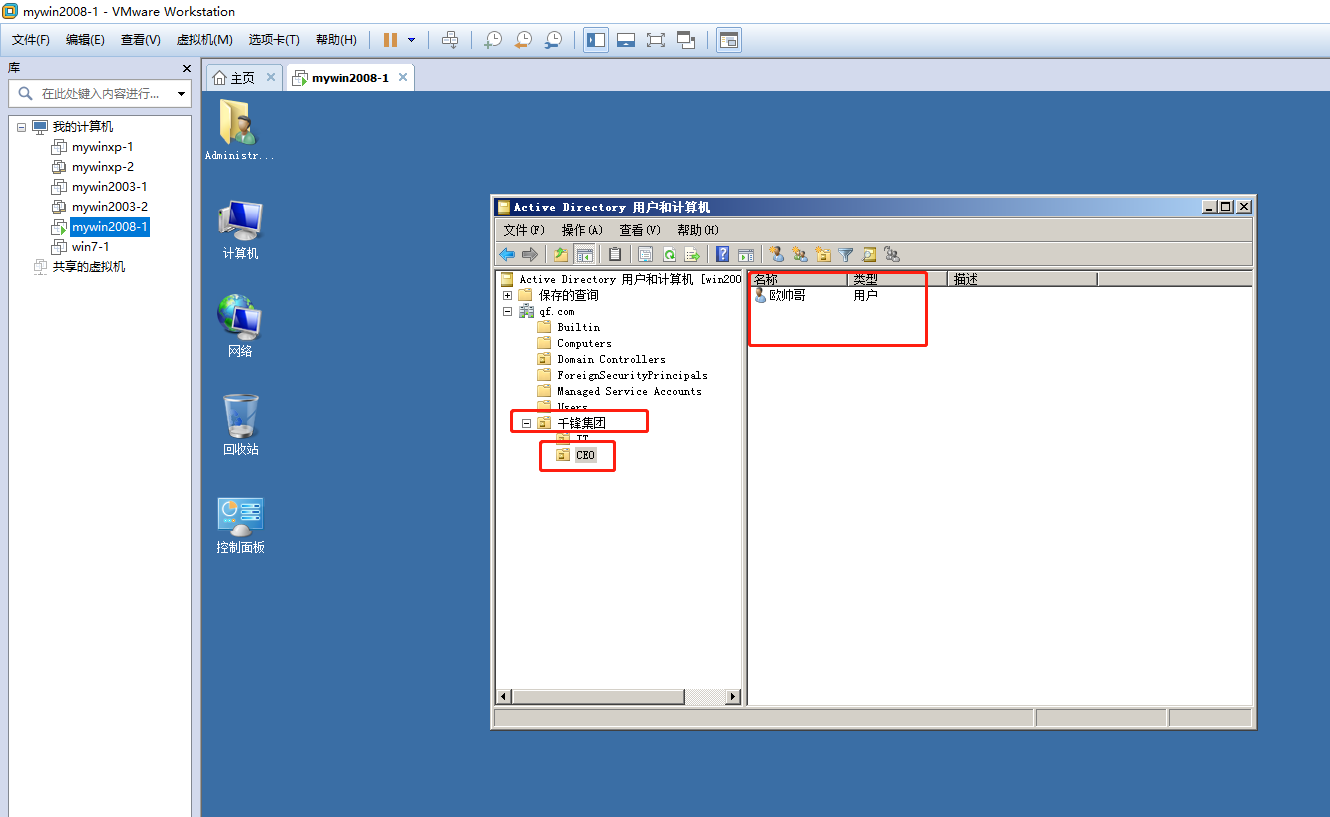Export list from AD toolbar
The height and width of the screenshot is (817, 1330).
pyautogui.click(x=691, y=254)
